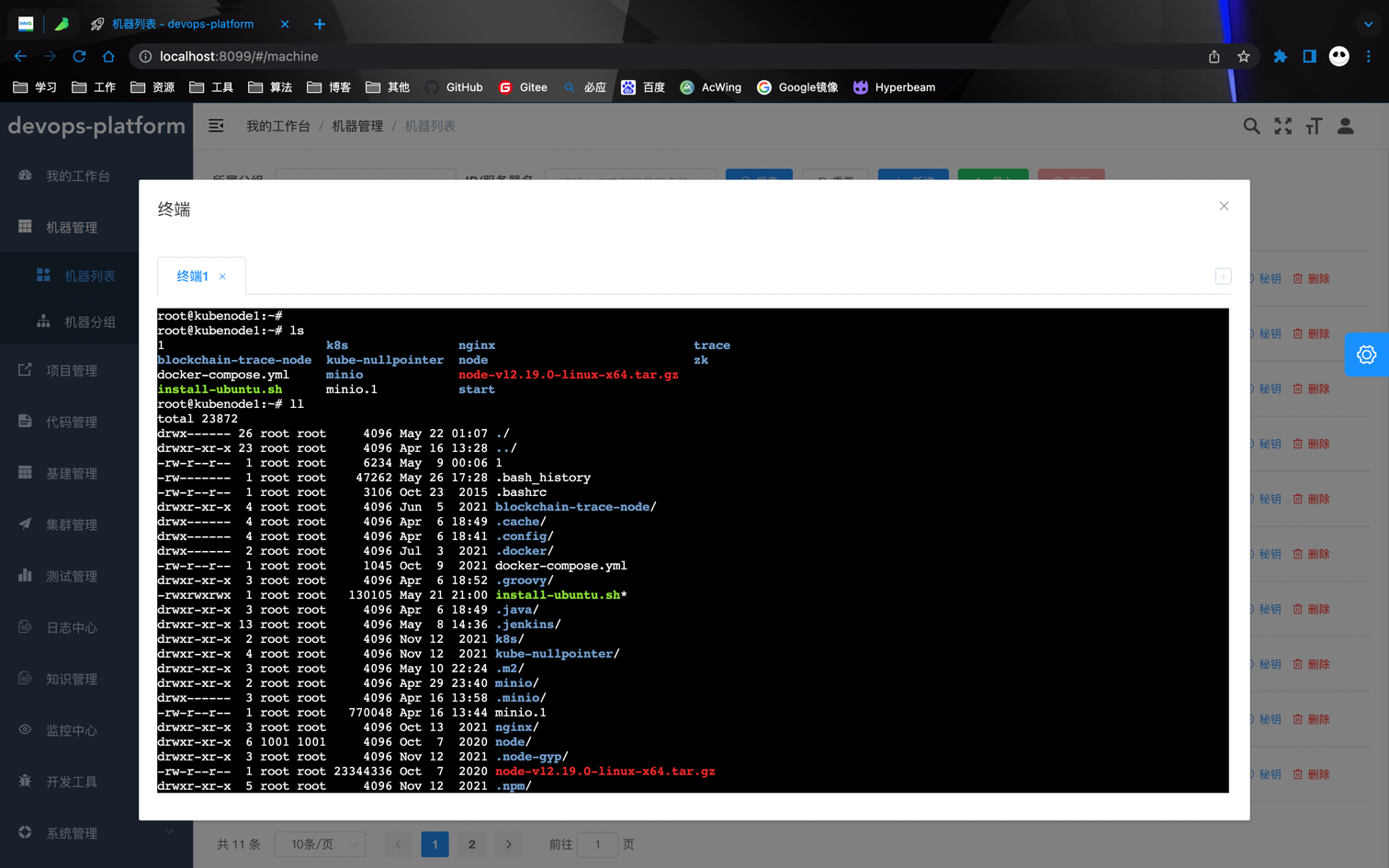Click 我的工作台 breadcrumb link
Screen dimensions: 1389x868
(x=277, y=126)
